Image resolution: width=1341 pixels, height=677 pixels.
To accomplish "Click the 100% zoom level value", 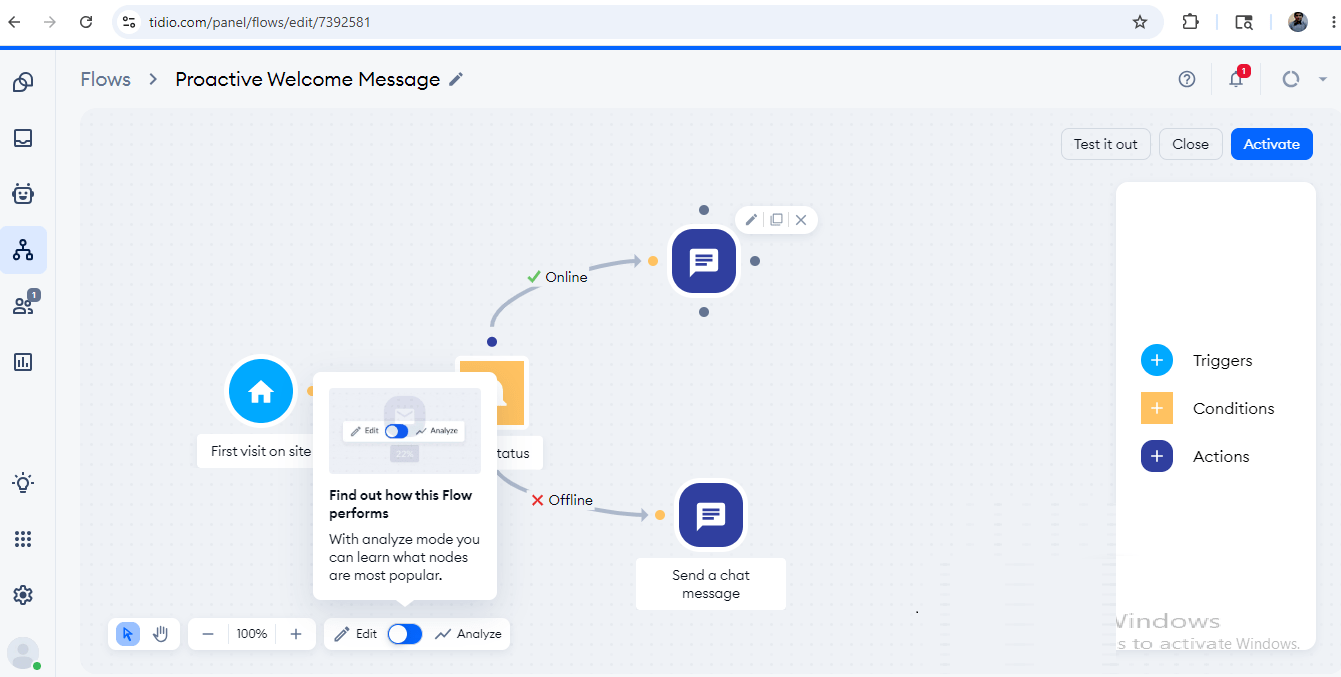I will pos(252,634).
